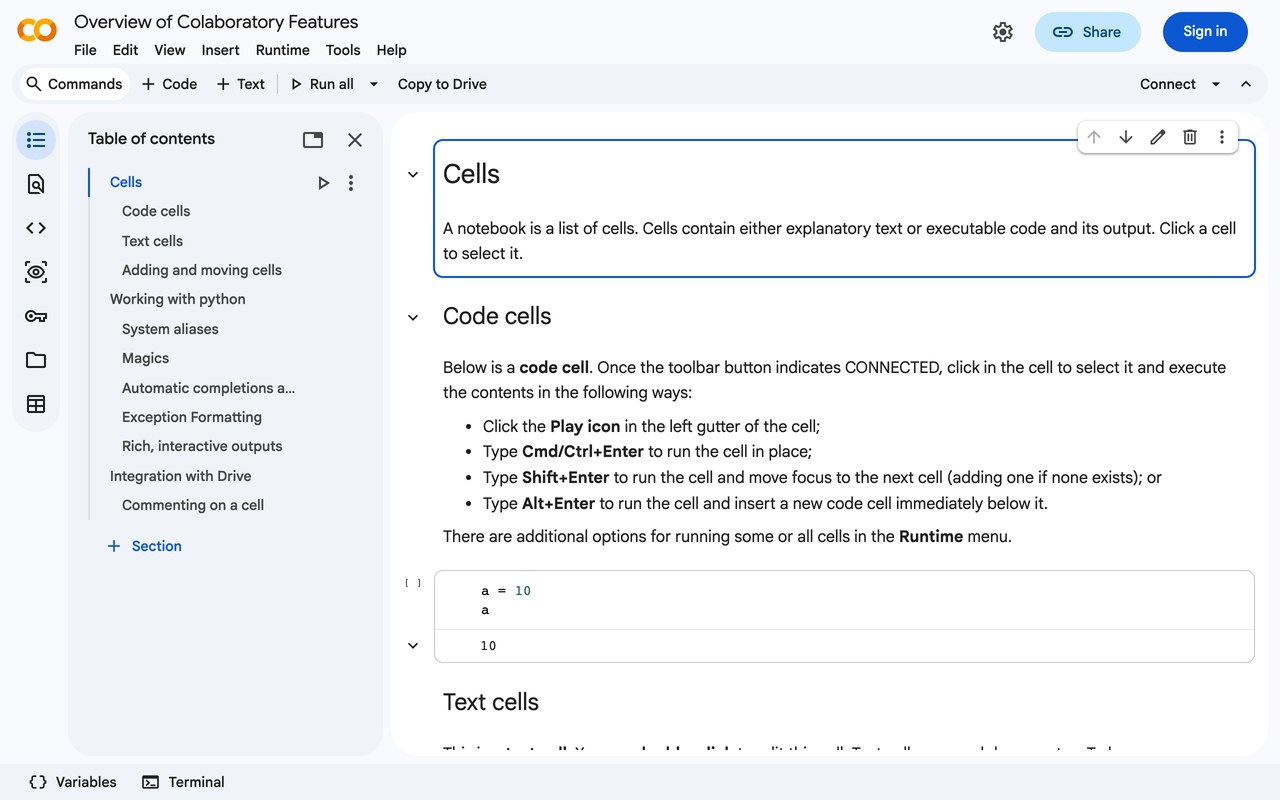Pop out the Table of contents panel
Screen dimensions: 1280x800
313,140
